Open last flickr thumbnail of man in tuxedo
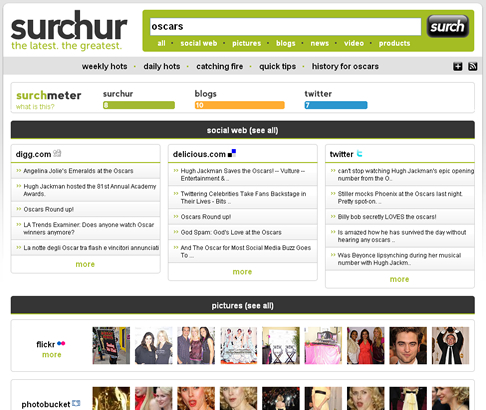486x410 pixels. point(450,345)
